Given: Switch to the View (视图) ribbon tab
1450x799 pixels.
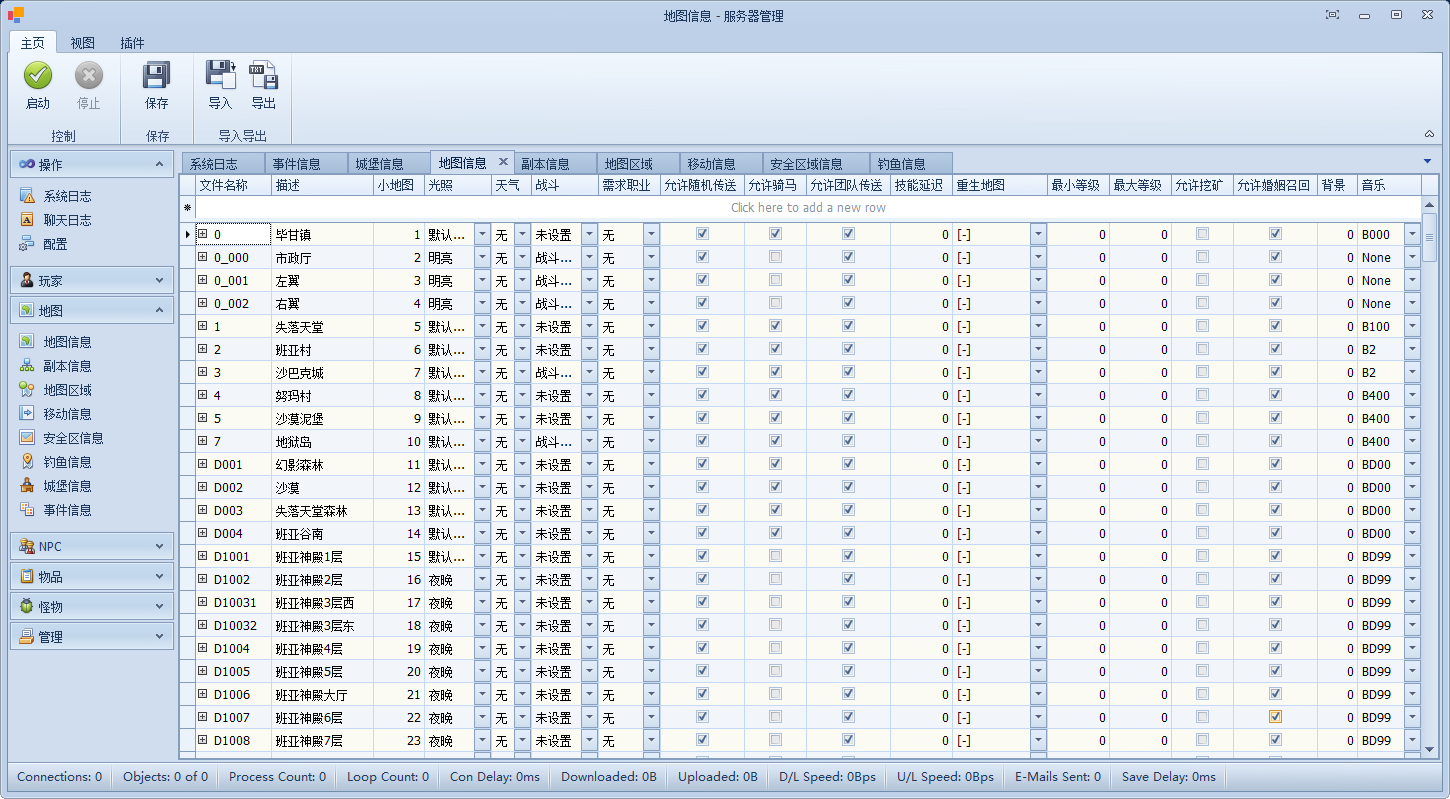Looking at the screenshot, I should pyautogui.click(x=82, y=43).
